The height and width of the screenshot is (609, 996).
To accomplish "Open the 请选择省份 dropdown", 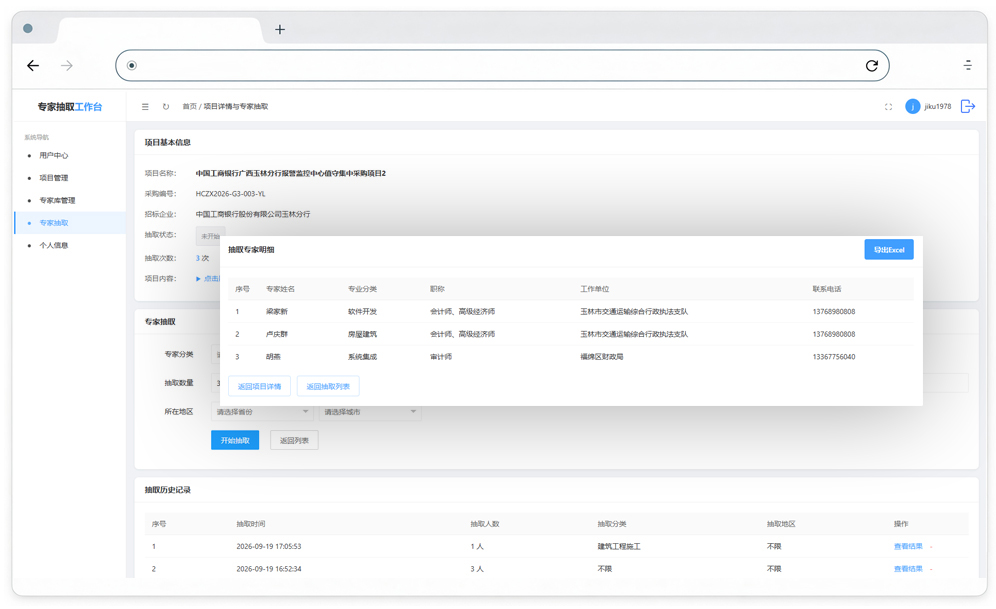I will [262, 412].
